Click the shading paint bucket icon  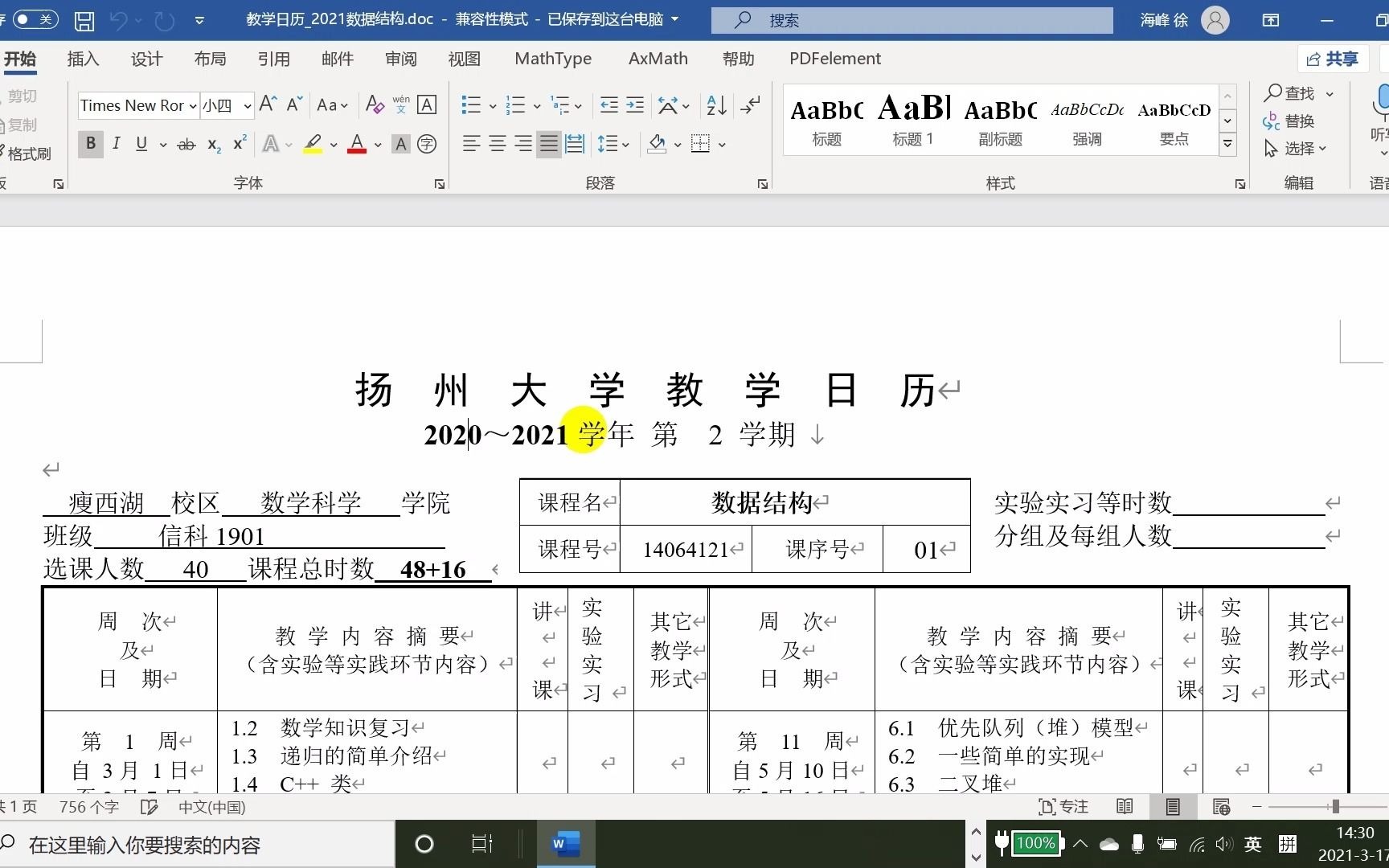click(657, 144)
